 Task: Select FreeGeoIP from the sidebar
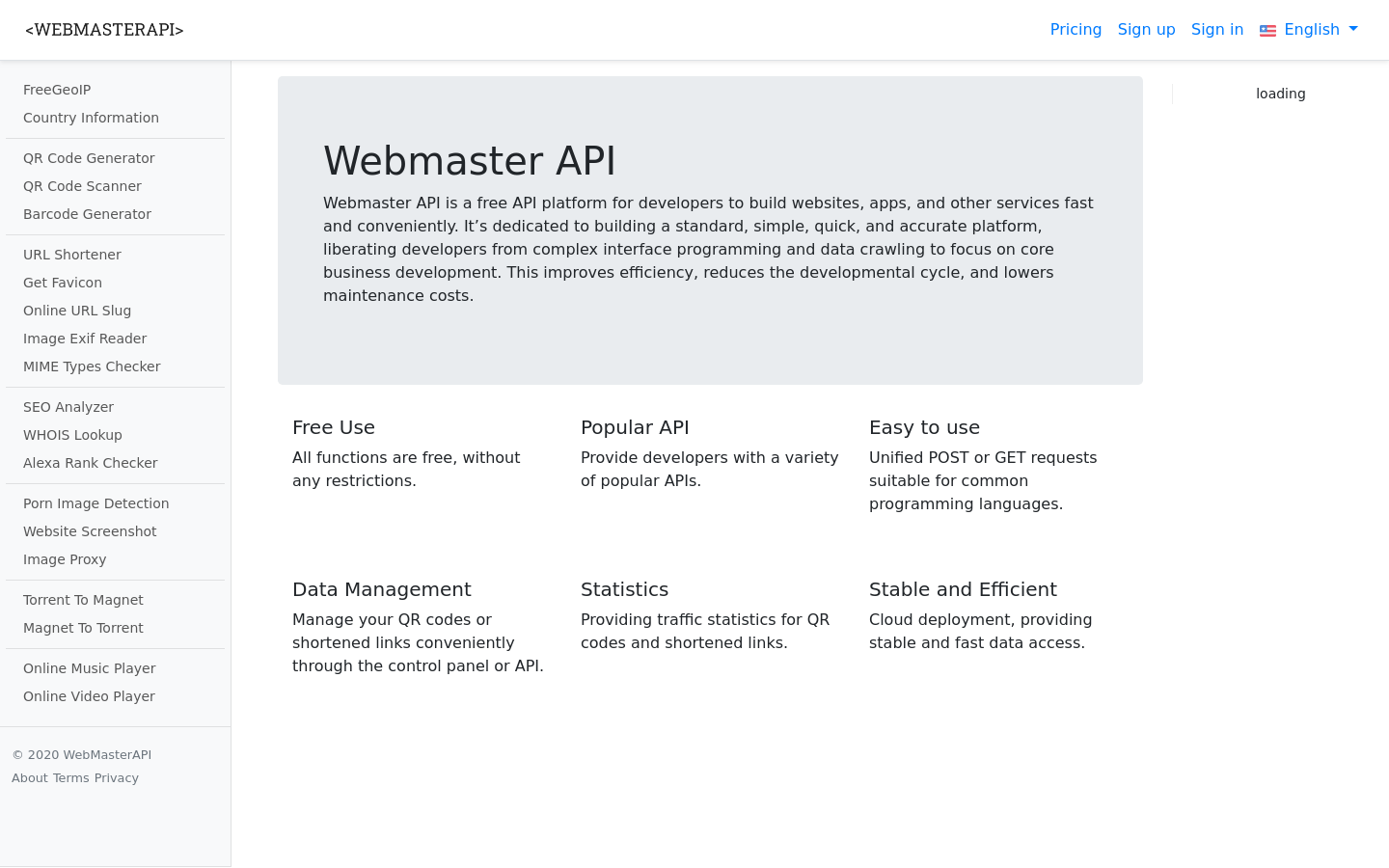pyautogui.click(x=57, y=90)
